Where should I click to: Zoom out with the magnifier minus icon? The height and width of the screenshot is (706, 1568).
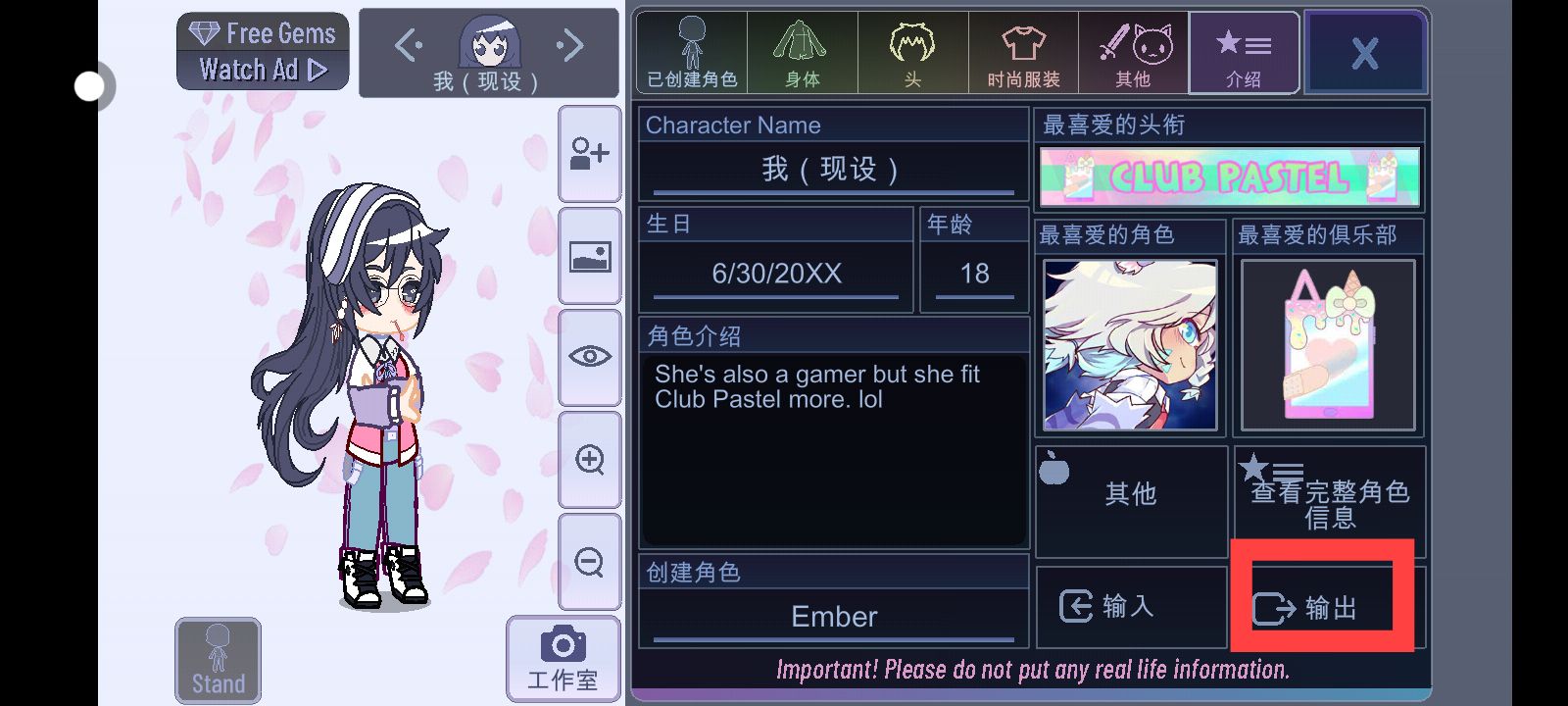click(x=590, y=562)
